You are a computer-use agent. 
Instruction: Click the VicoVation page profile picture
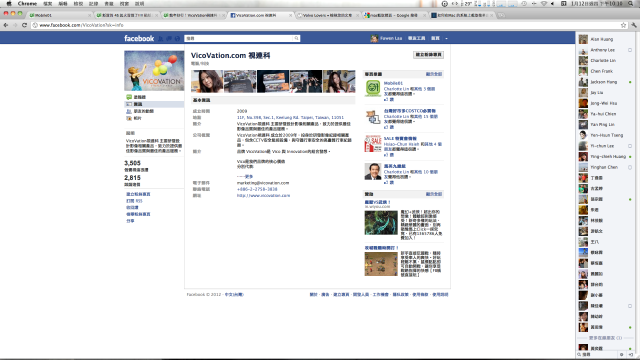pos(154,71)
